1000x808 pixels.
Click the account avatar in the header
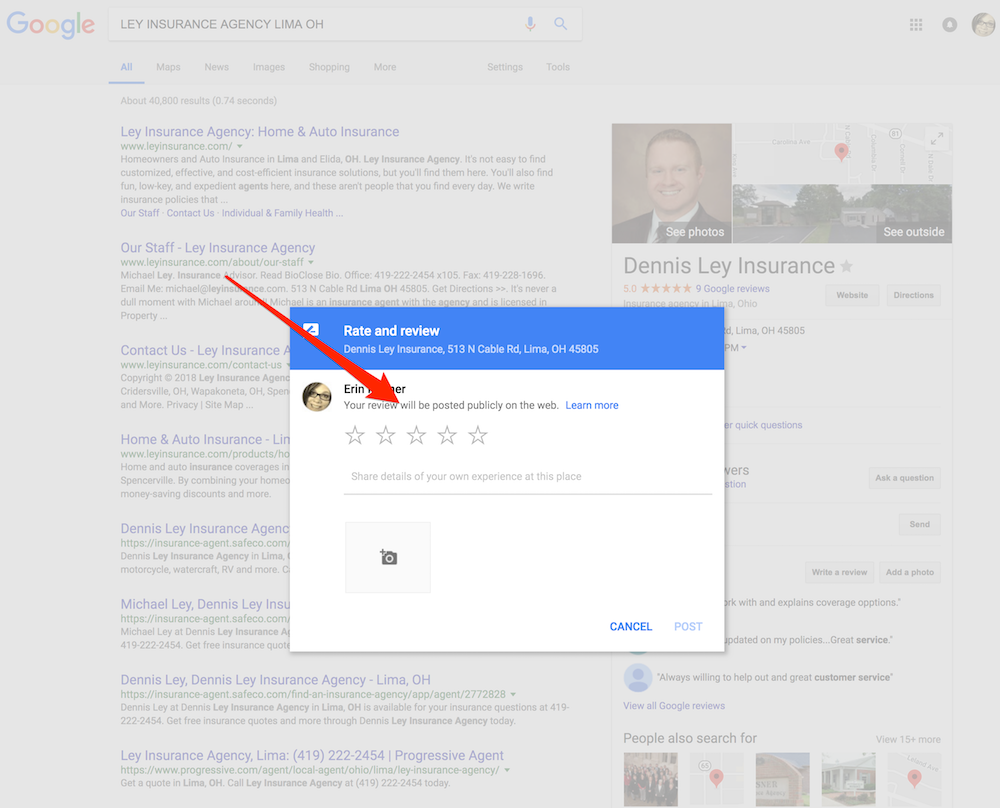pos(983,25)
